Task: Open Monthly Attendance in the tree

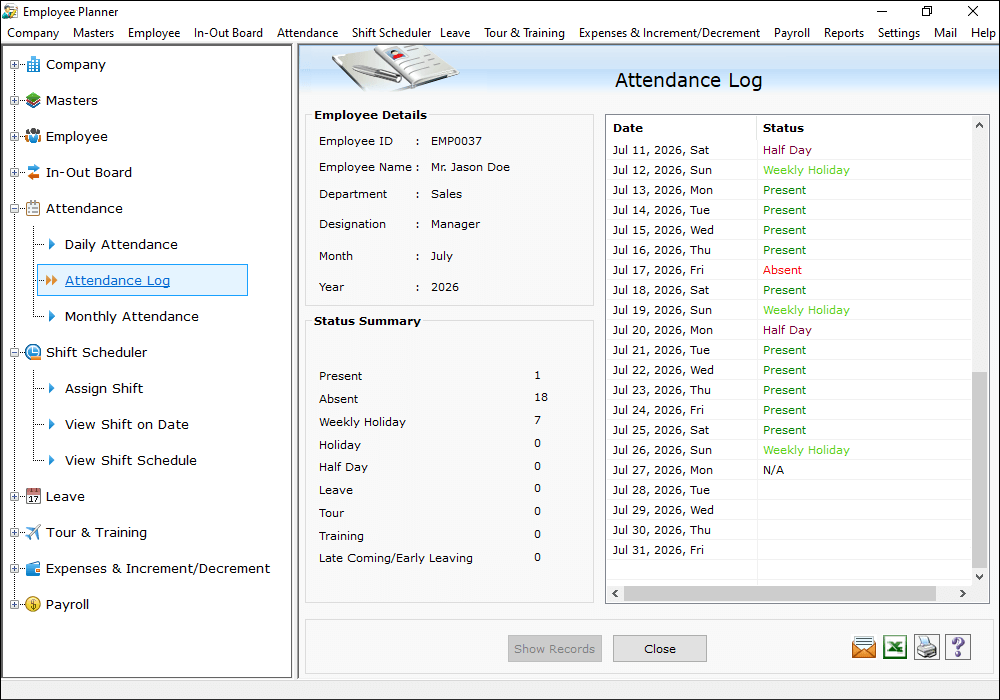Action: pos(131,316)
